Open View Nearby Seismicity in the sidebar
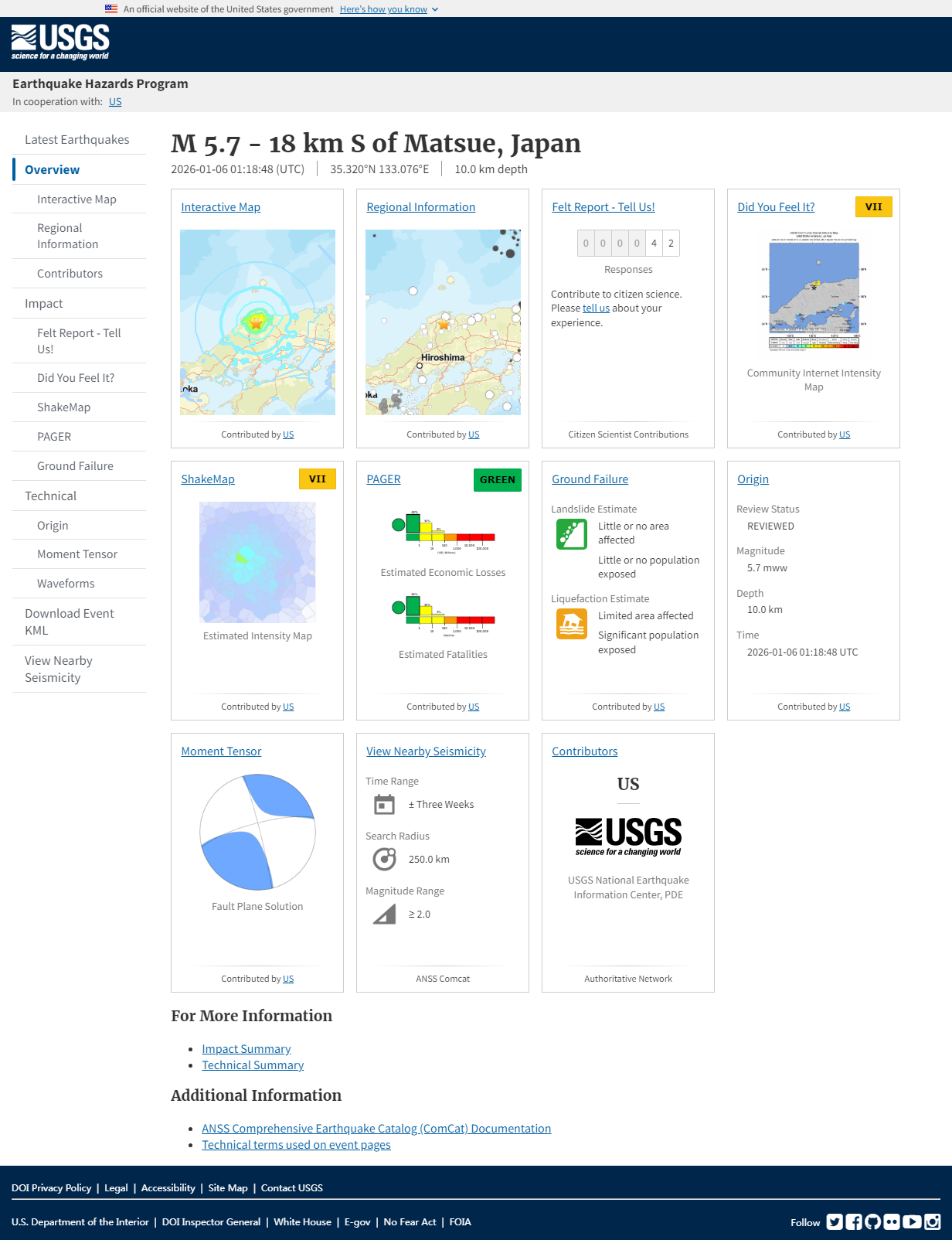952x1240 pixels. [80, 669]
